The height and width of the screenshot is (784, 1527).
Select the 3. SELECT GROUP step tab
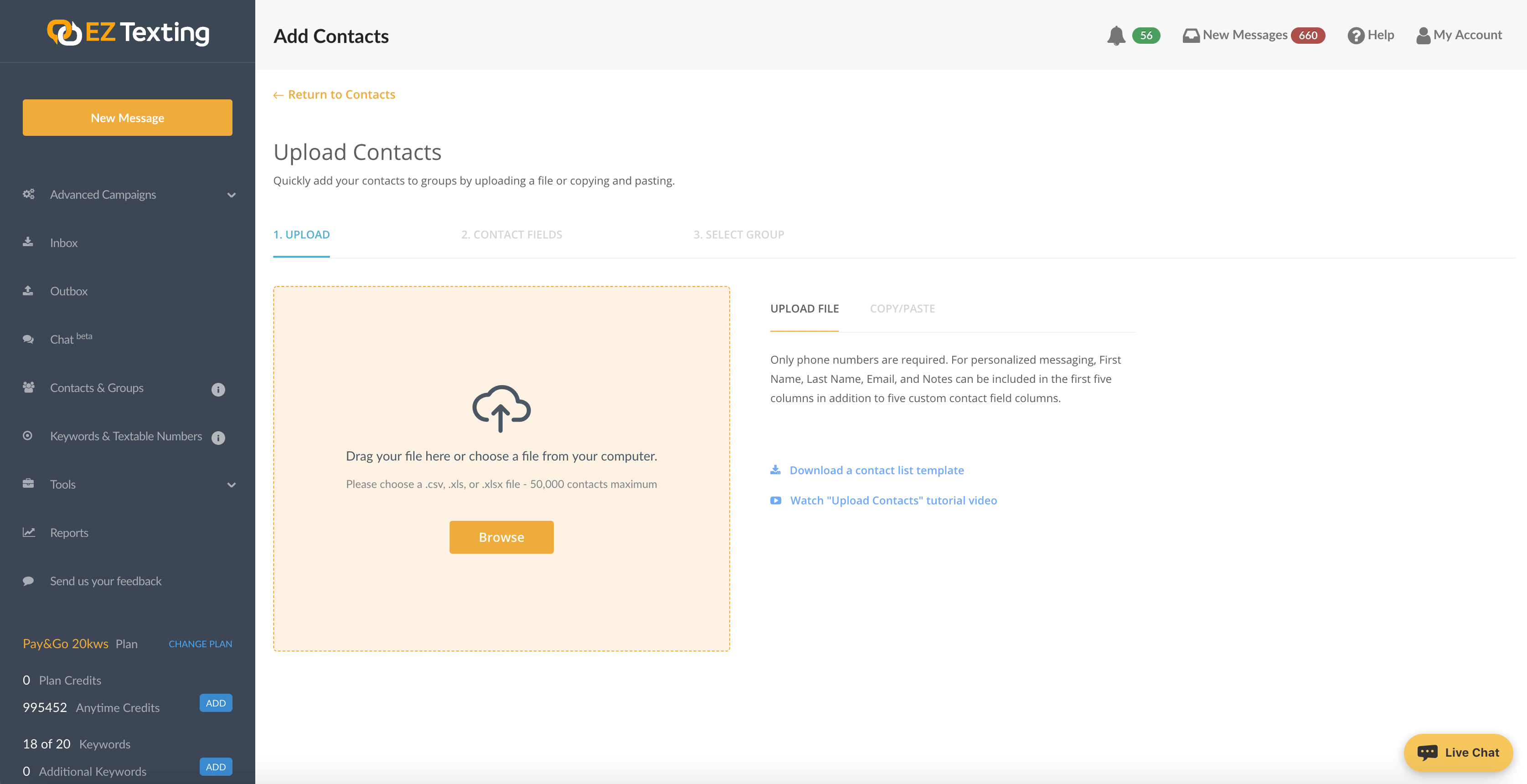738,235
